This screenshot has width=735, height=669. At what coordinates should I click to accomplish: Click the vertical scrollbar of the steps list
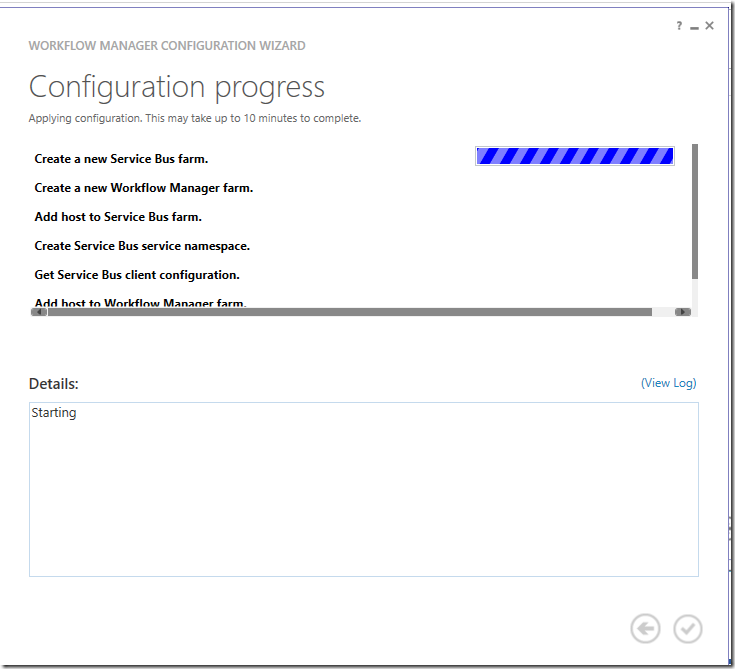tap(695, 212)
